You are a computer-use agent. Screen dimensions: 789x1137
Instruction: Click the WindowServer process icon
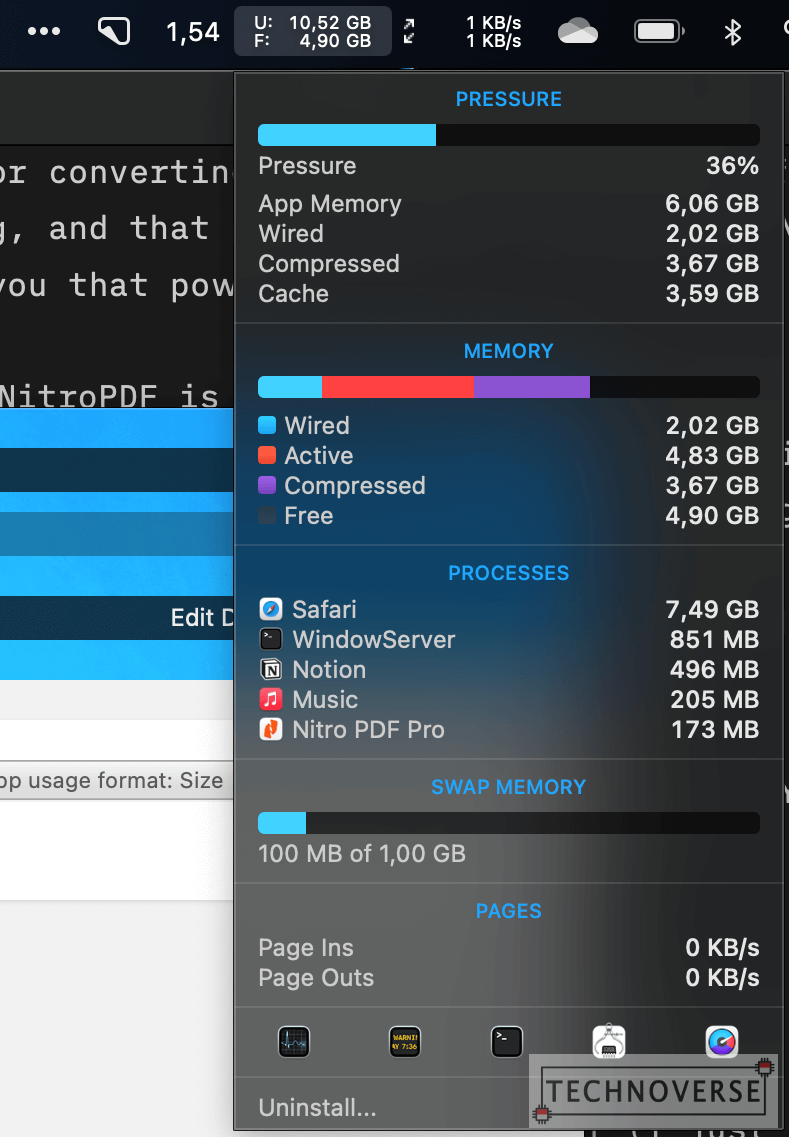[x=270, y=639]
